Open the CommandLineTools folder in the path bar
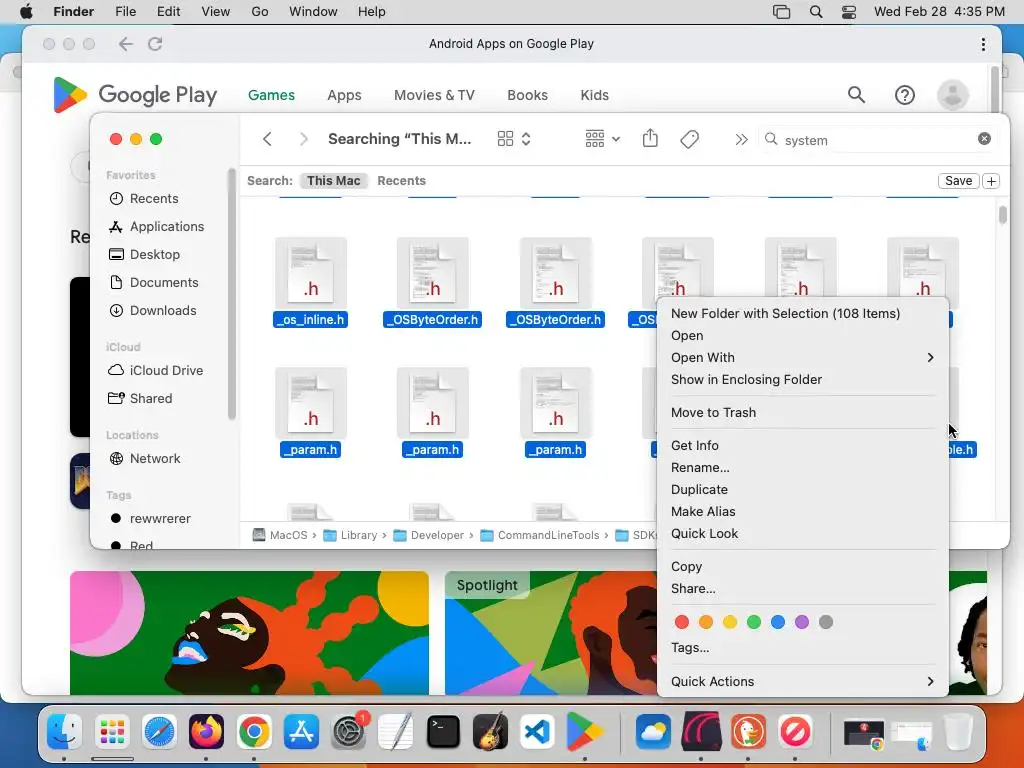Image resolution: width=1024 pixels, height=768 pixels. 541,536
